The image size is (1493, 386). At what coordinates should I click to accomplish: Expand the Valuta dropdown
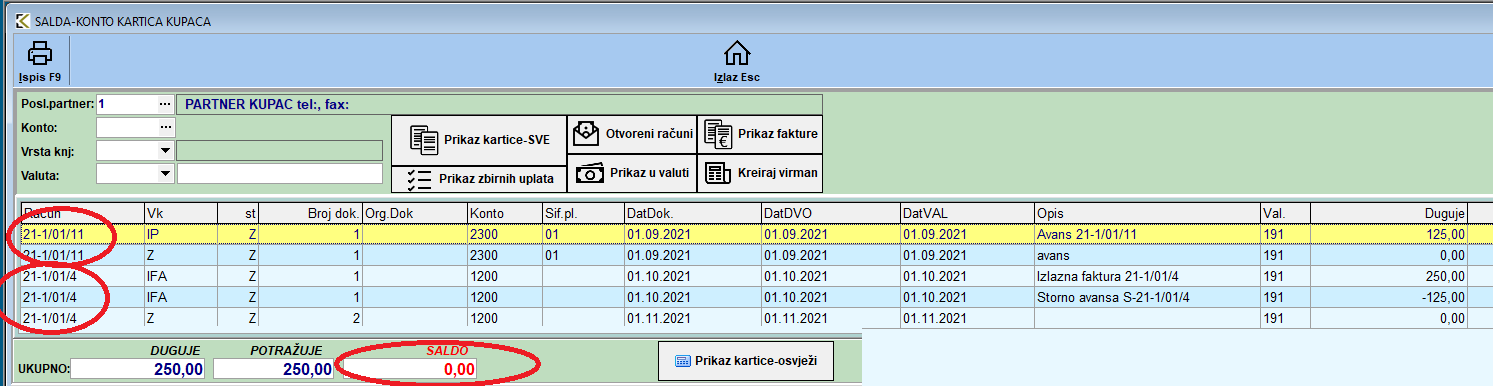(x=165, y=174)
